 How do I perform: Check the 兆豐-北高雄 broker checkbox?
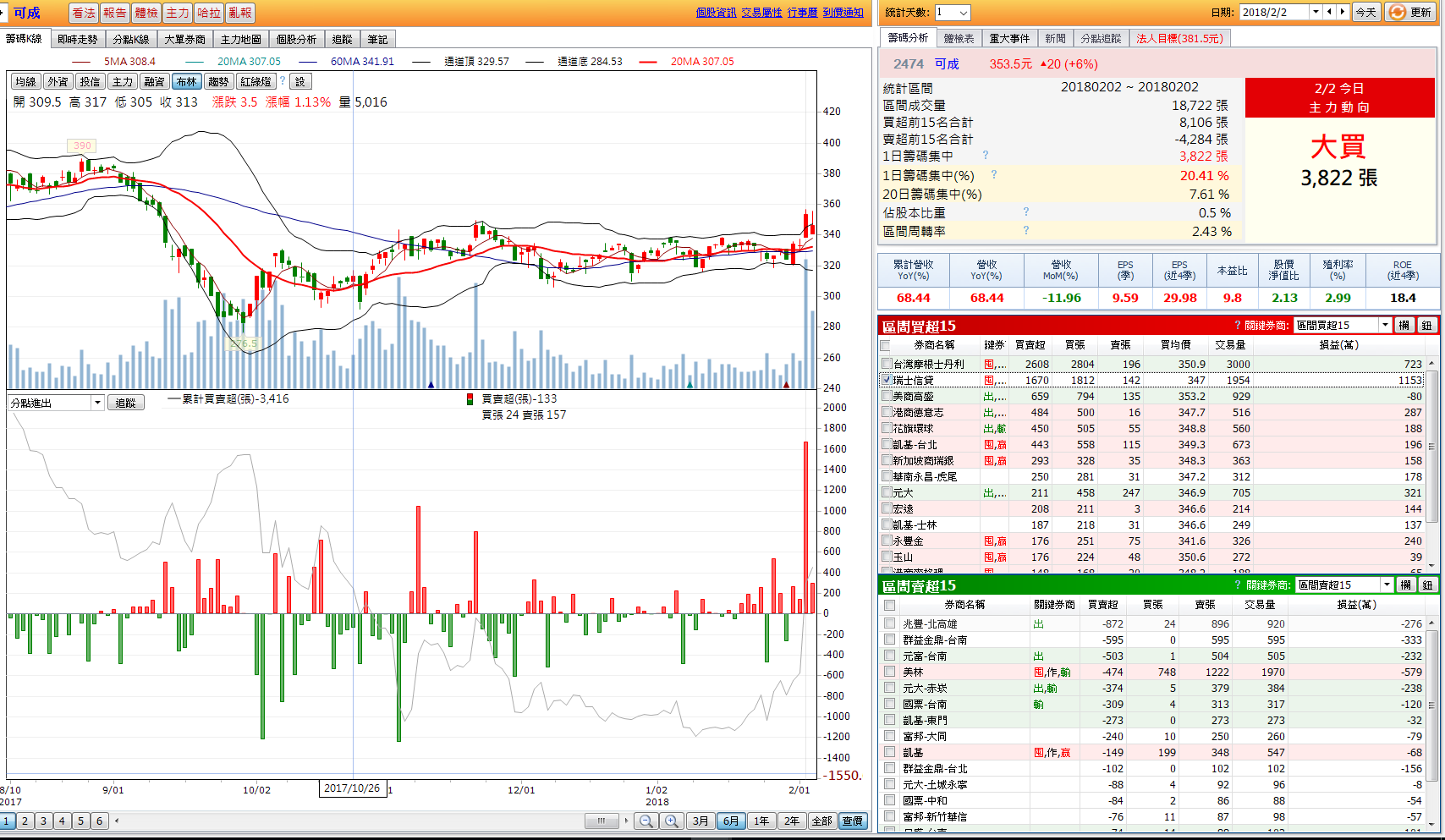tap(889, 623)
